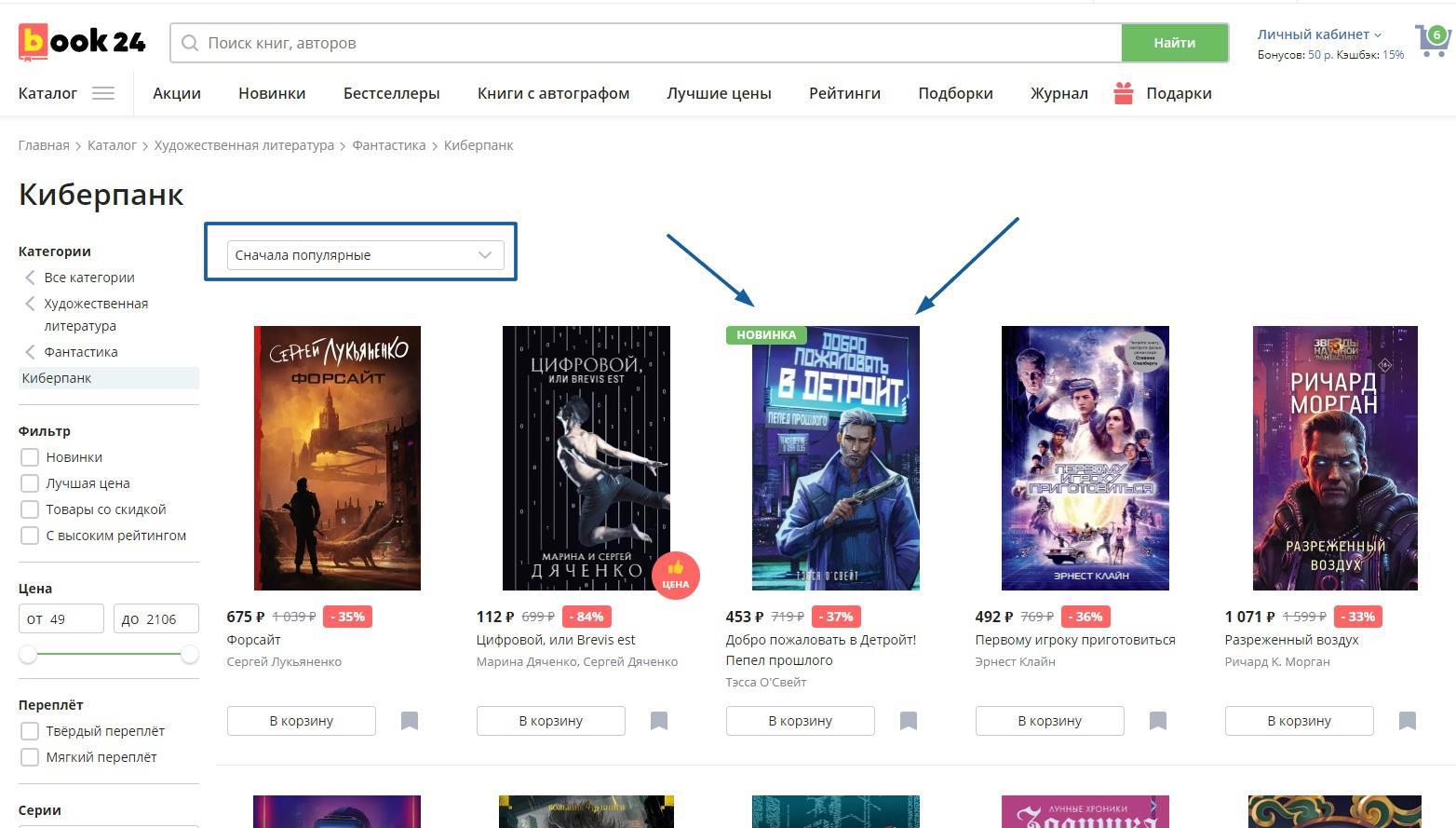Open Художественная литература breadcrumb link

click(x=244, y=145)
